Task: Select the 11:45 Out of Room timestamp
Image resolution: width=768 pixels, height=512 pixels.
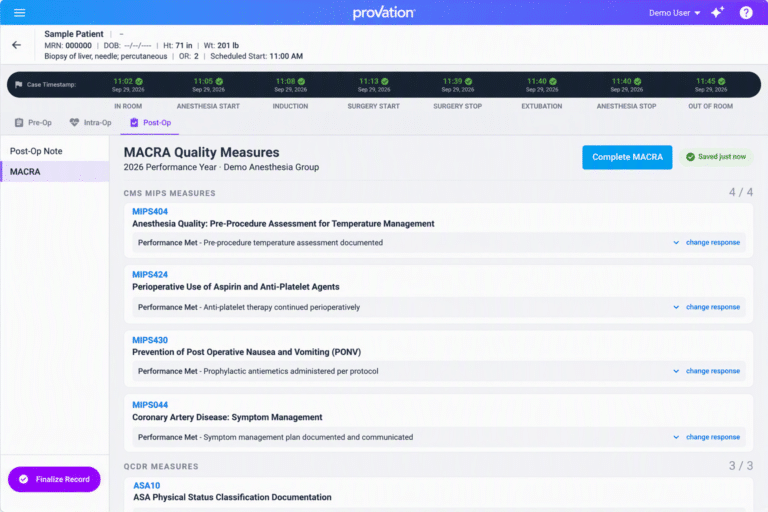Action: (x=711, y=85)
